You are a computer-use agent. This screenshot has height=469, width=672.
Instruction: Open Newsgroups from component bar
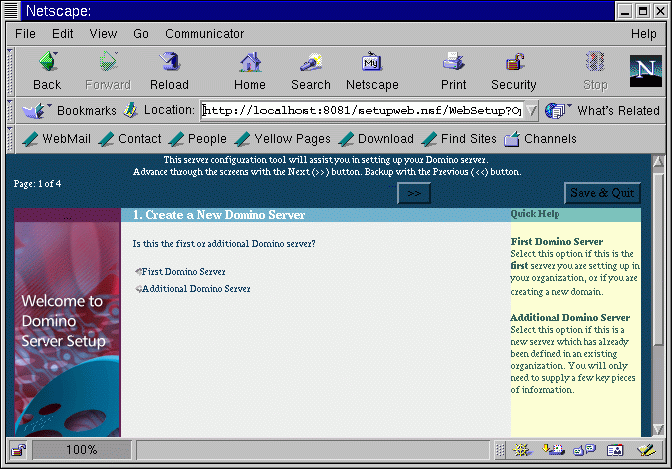[585, 450]
